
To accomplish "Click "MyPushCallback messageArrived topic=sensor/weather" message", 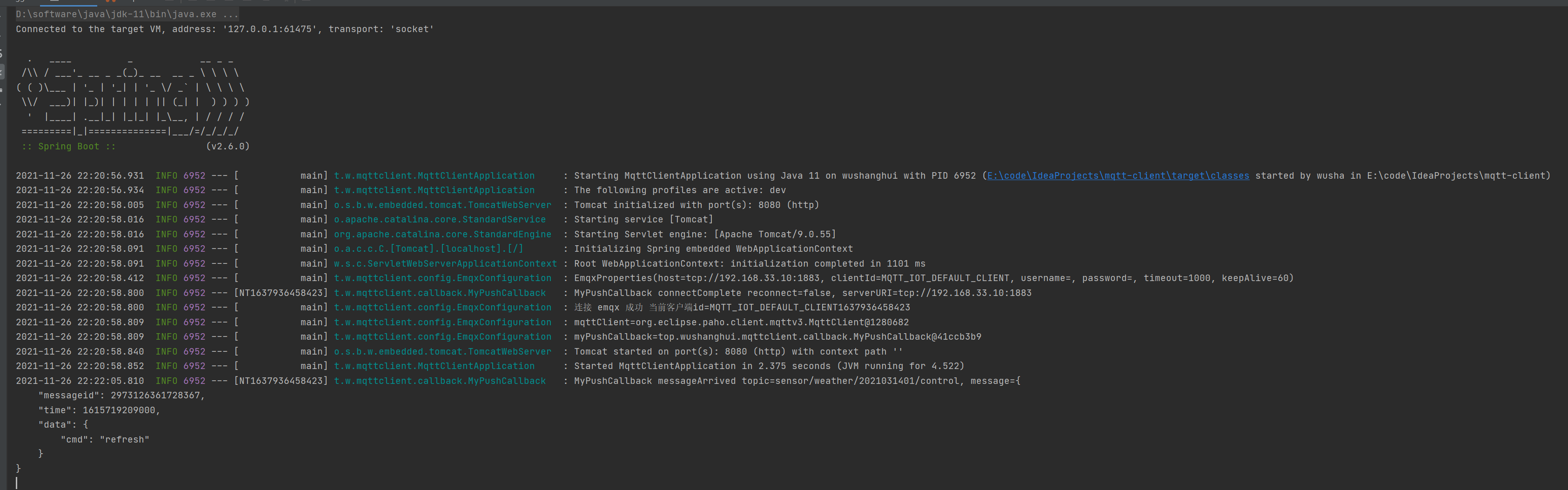I will tap(797, 381).
